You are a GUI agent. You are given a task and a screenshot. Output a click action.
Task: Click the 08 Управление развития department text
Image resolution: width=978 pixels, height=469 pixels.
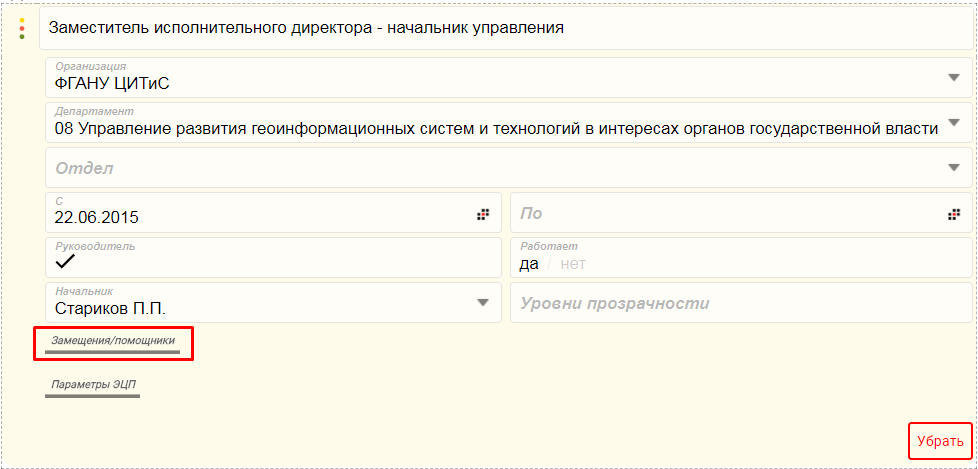495,127
